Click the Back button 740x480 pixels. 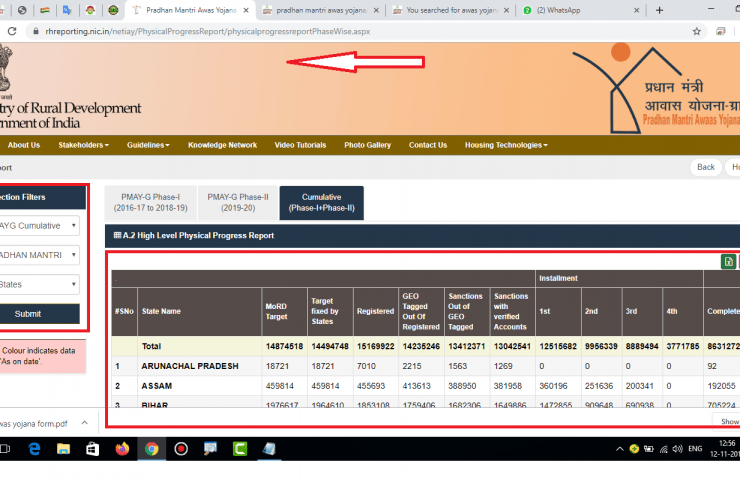pos(706,167)
